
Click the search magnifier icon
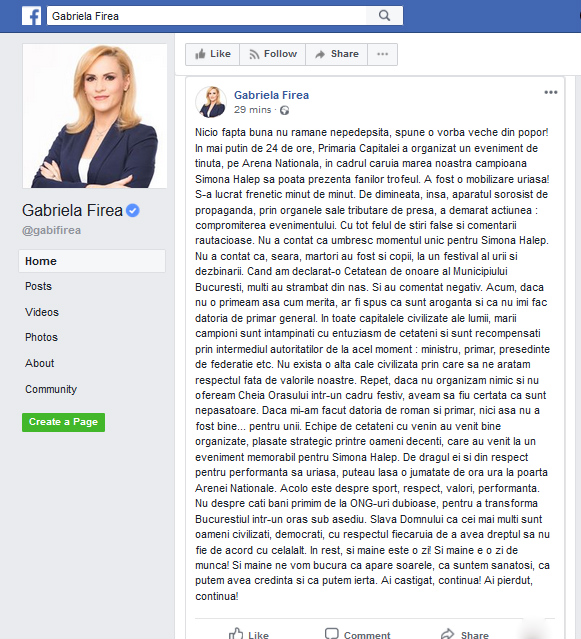point(384,15)
